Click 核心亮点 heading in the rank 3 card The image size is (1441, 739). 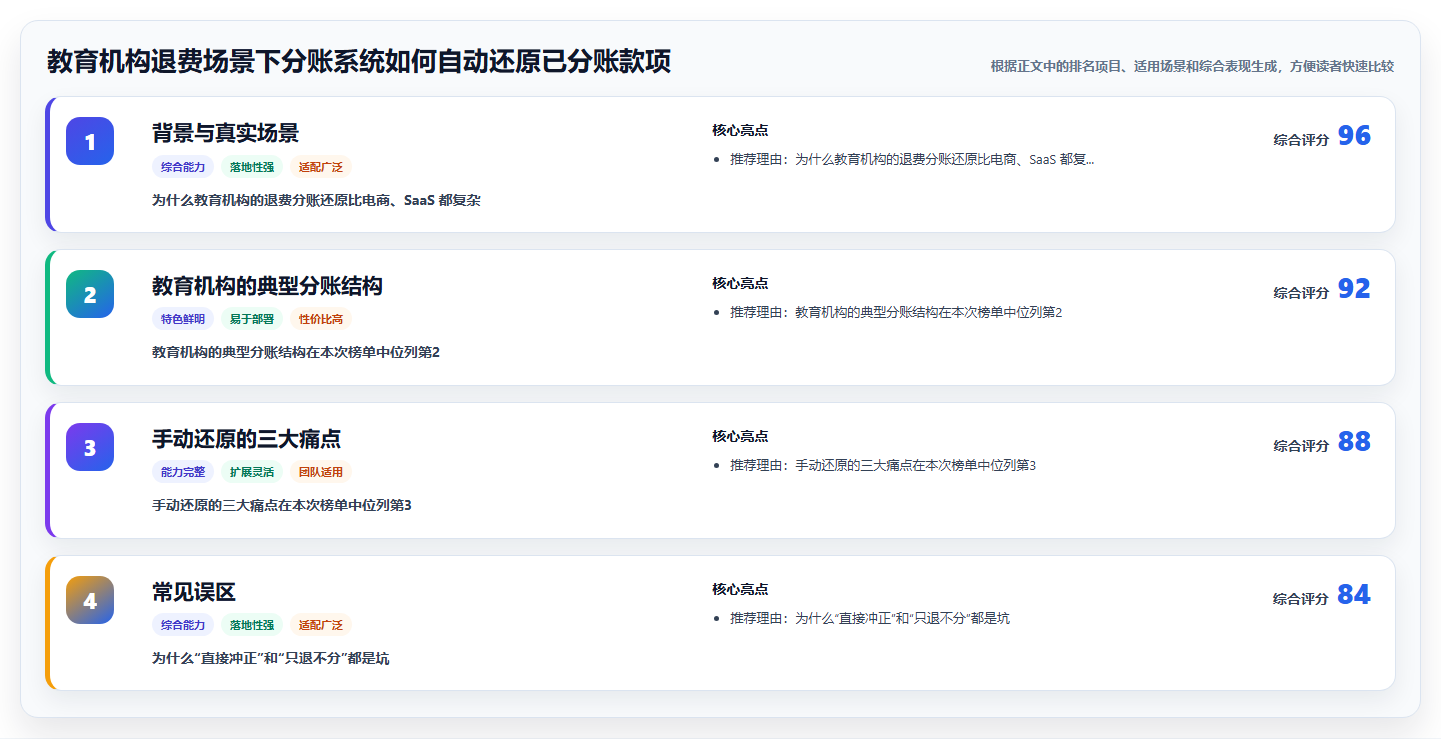(740, 436)
